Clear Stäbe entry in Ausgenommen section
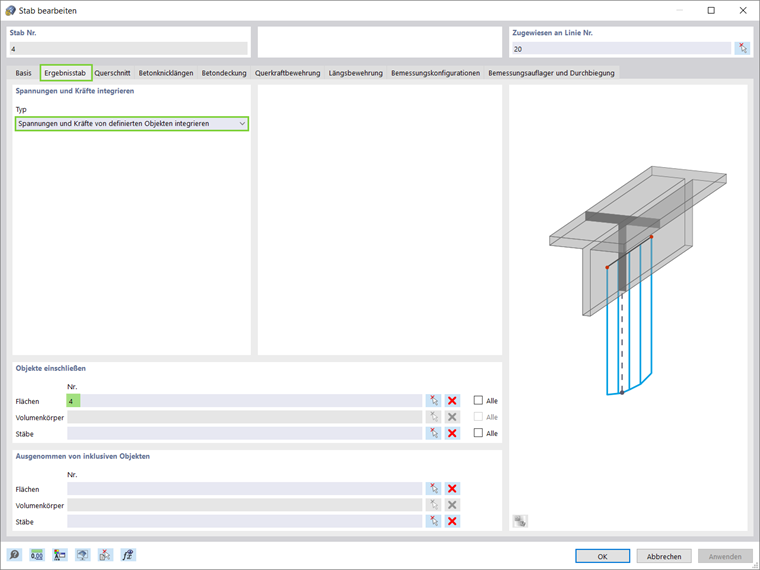Screen dimensions: 760x570 (x=452, y=521)
